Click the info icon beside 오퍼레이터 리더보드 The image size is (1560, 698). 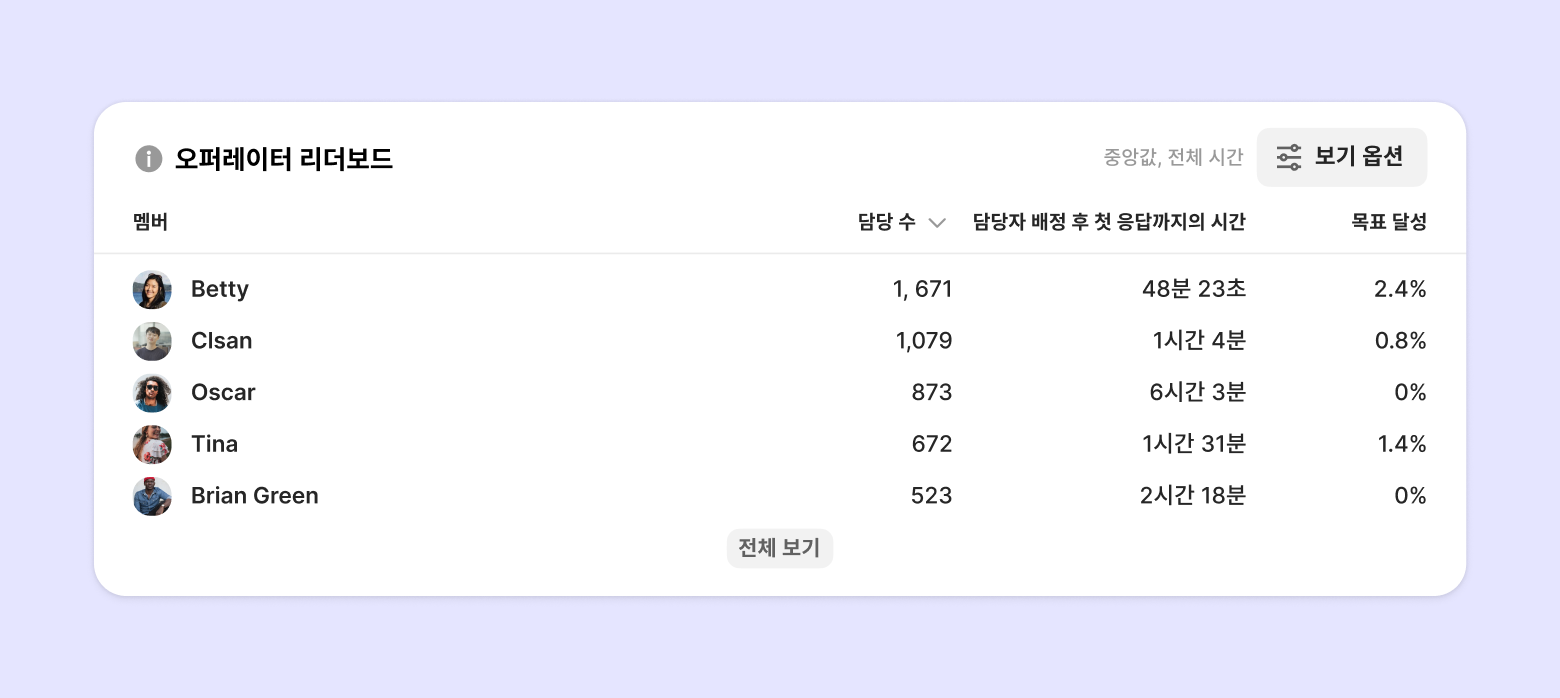click(148, 158)
